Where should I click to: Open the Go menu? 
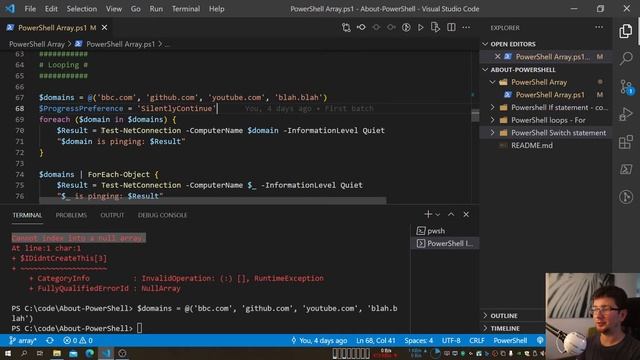pyautogui.click(x=136, y=9)
